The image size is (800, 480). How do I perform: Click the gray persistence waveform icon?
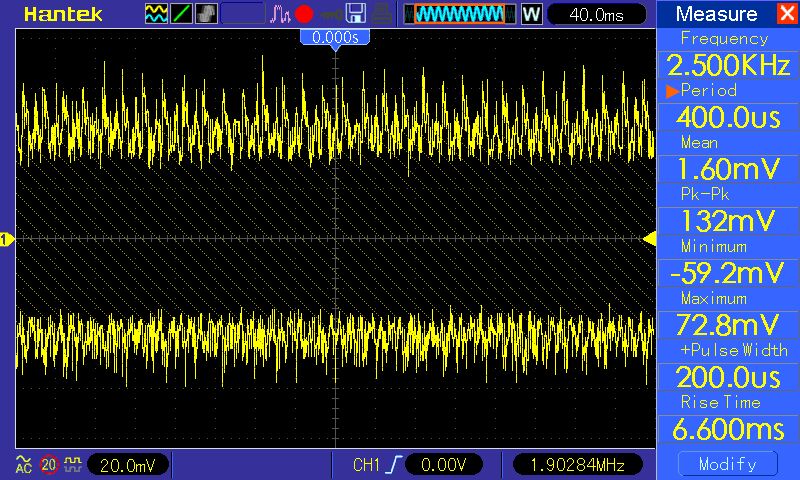[206, 14]
